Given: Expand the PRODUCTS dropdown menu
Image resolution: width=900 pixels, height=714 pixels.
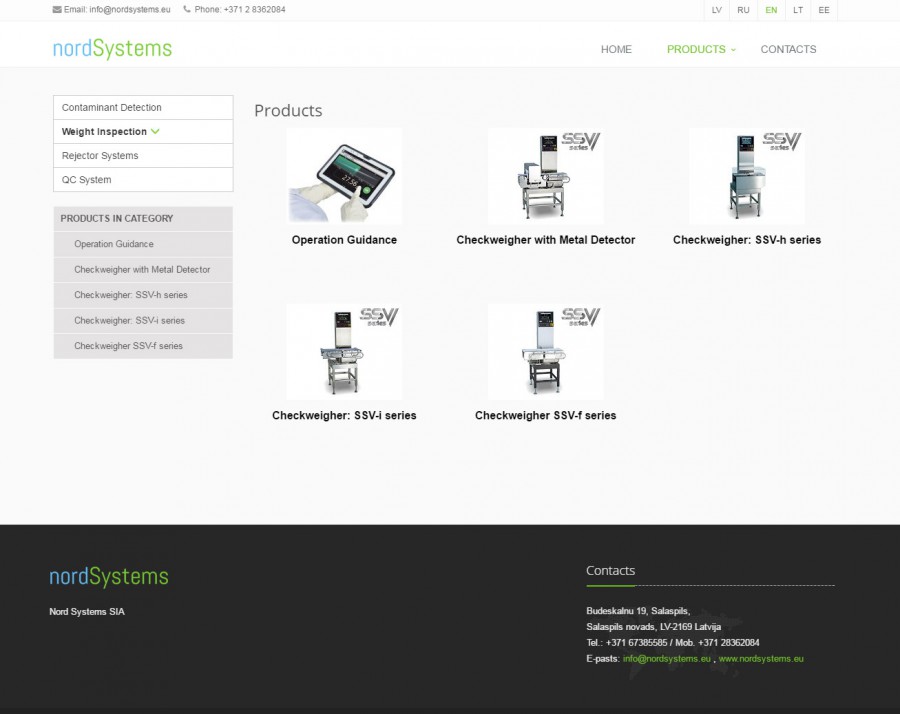Looking at the screenshot, I should pos(700,49).
